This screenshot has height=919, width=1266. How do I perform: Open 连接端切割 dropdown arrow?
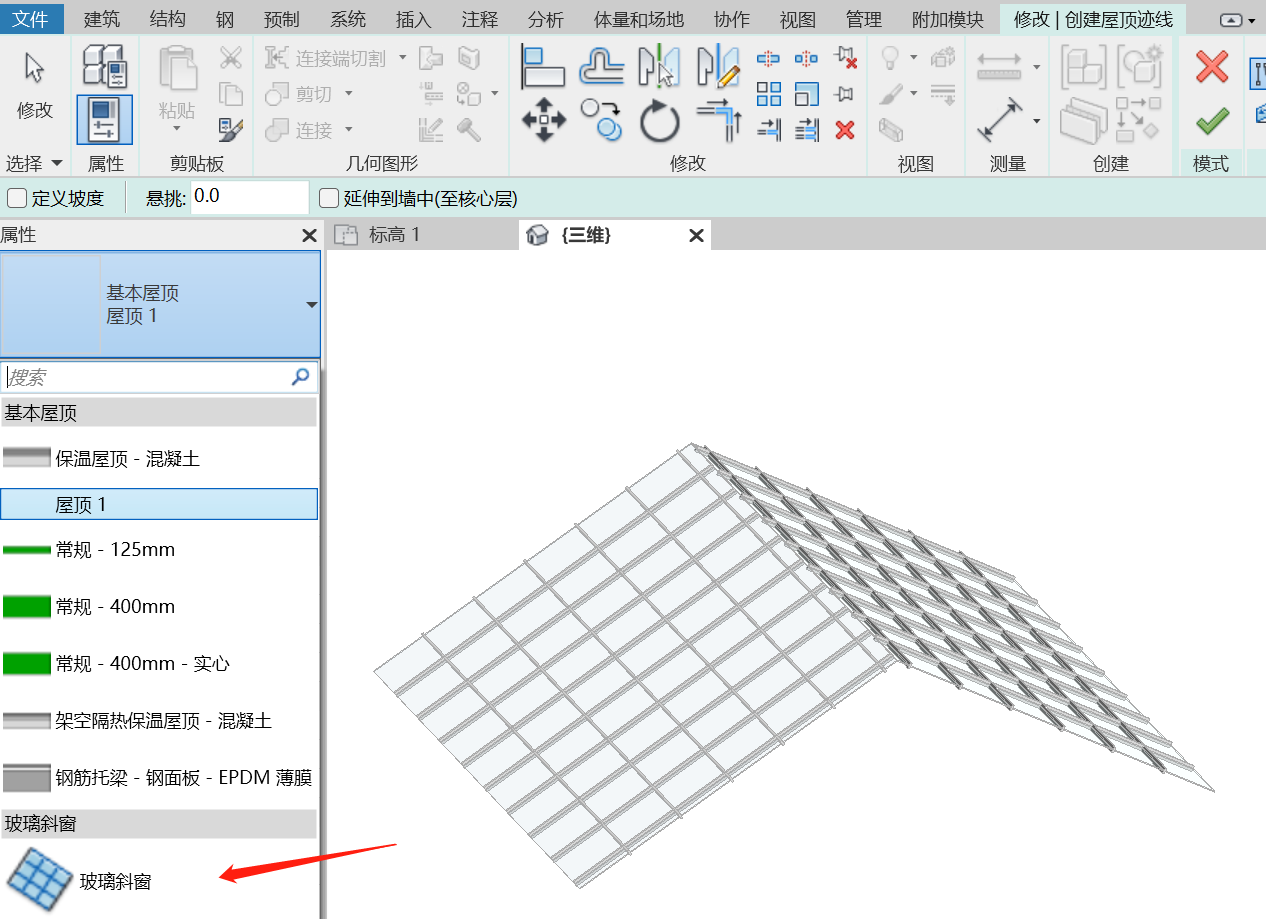pyautogui.click(x=402, y=58)
